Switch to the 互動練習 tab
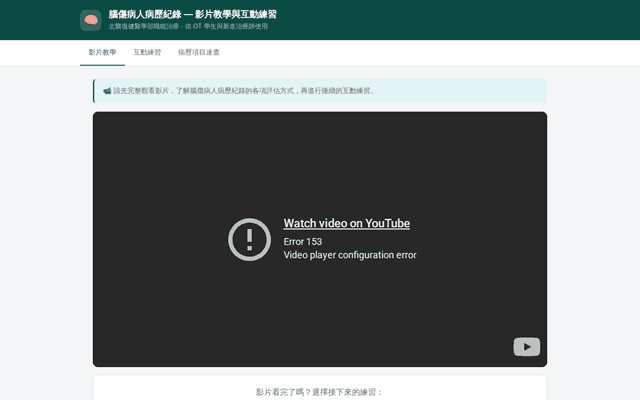 (x=147, y=53)
